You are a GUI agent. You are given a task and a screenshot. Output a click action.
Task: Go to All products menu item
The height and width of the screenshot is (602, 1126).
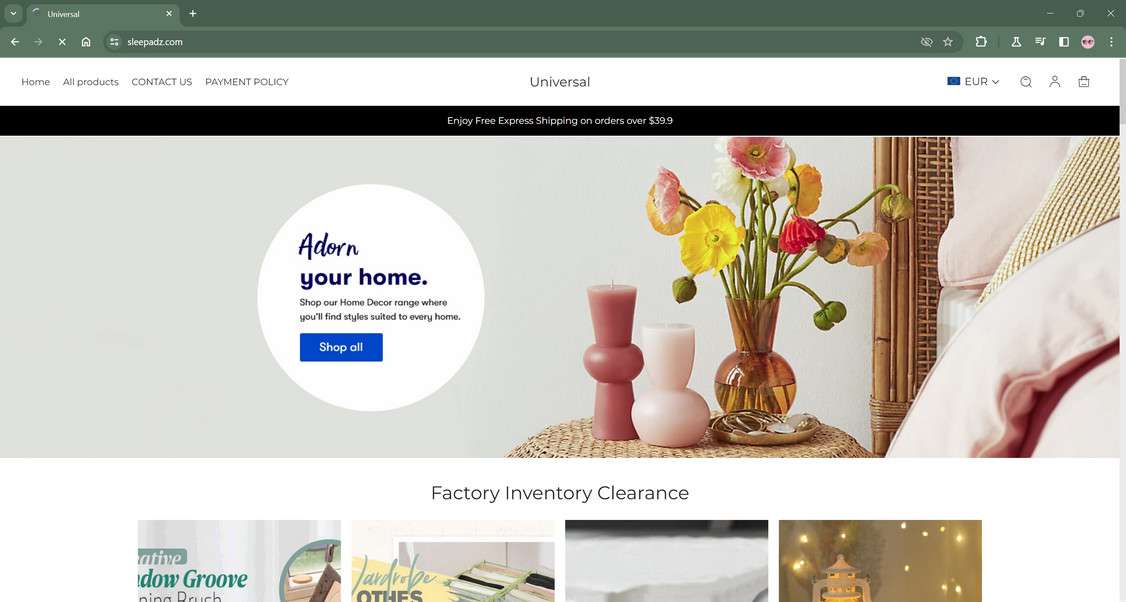(90, 82)
